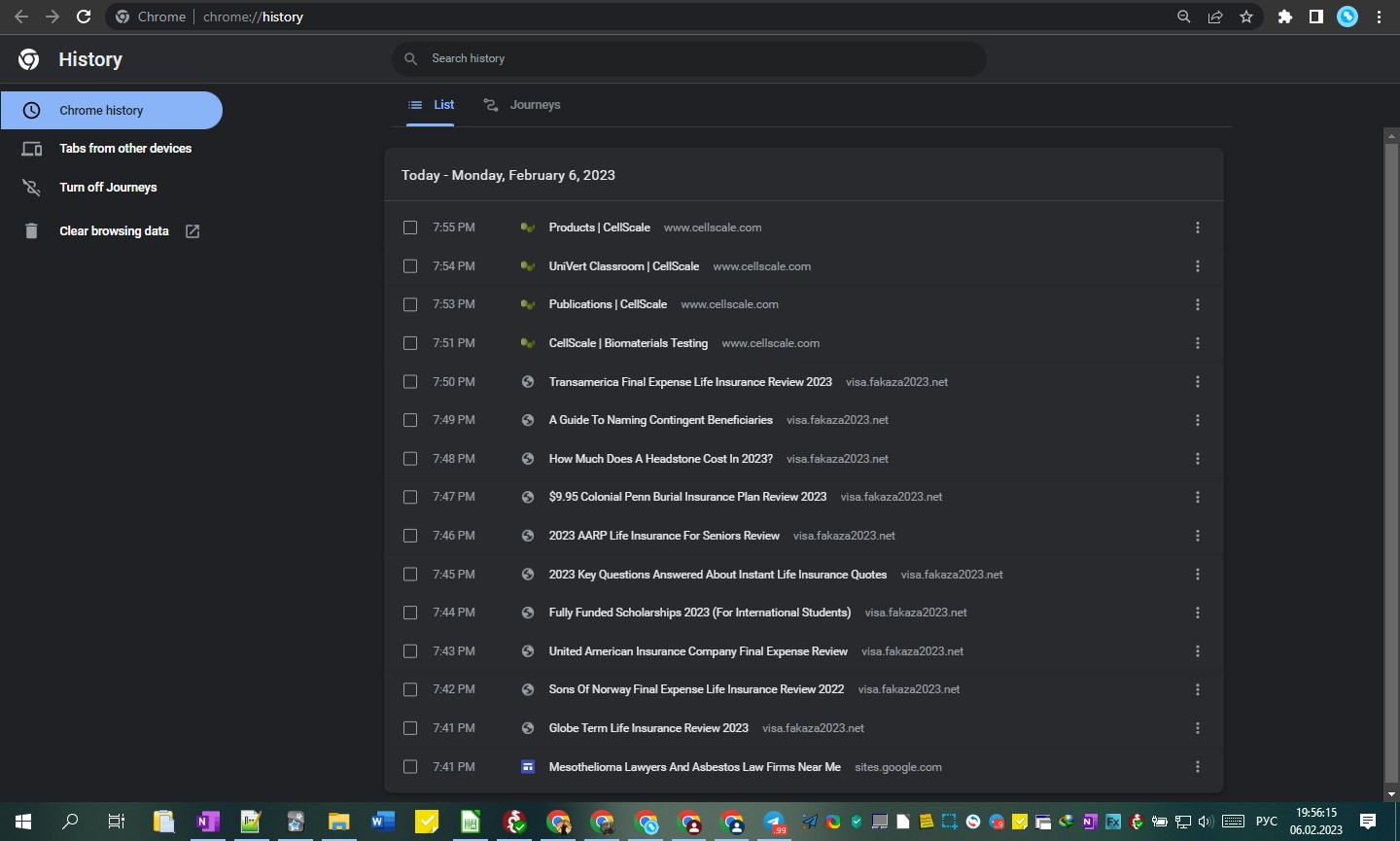Open Sons Of Norway Final Expense review

pos(696,689)
